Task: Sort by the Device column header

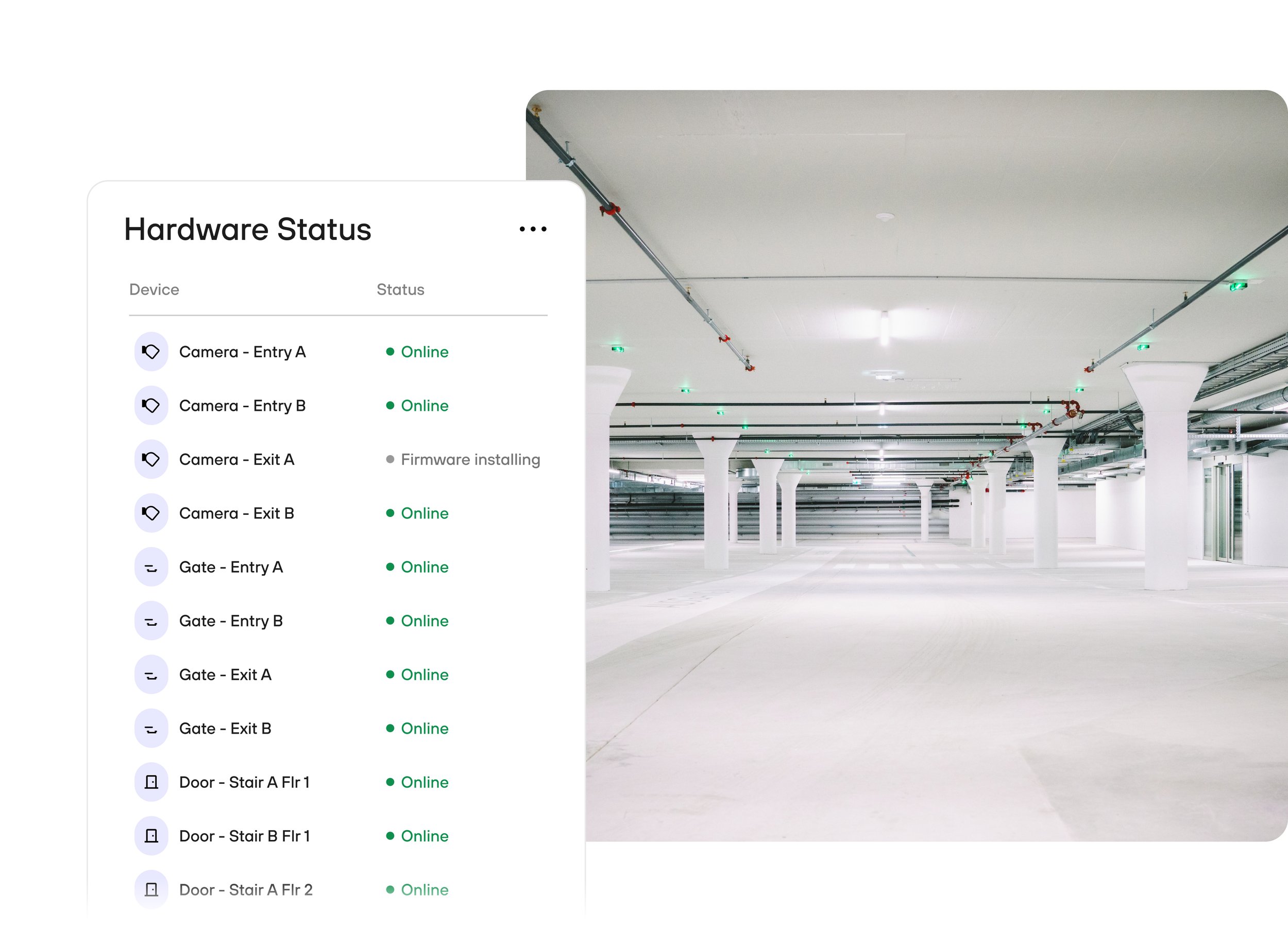Action: pyautogui.click(x=154, y=289)
